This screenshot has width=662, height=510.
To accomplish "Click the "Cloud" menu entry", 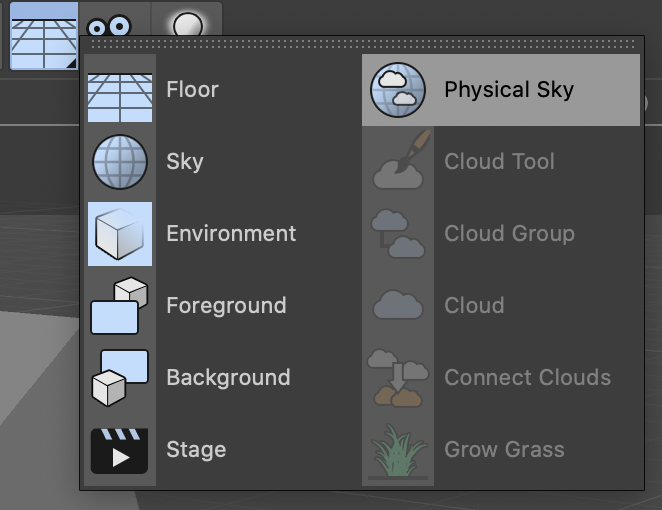I will coord(474,306).
